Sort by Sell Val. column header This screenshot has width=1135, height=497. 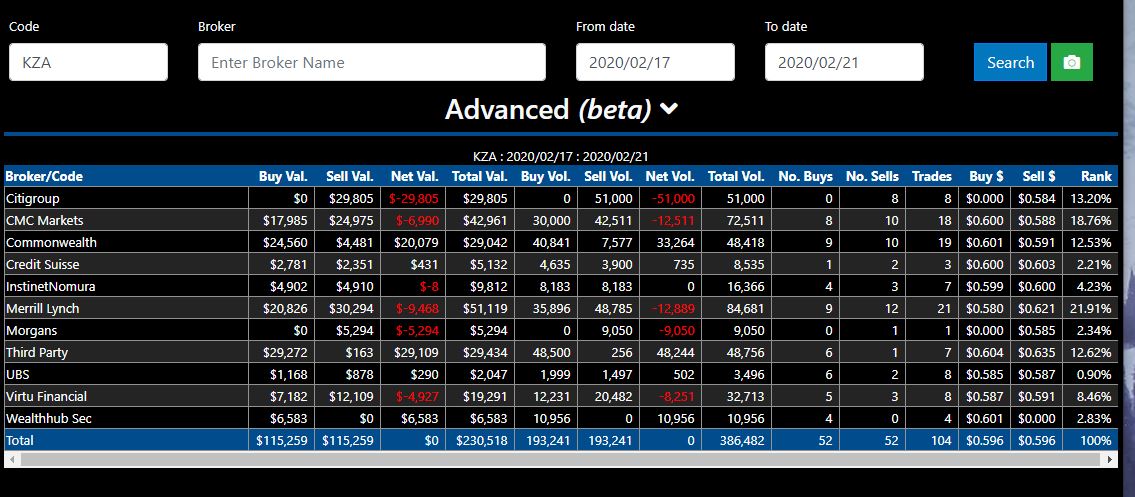tap(350, 176)
